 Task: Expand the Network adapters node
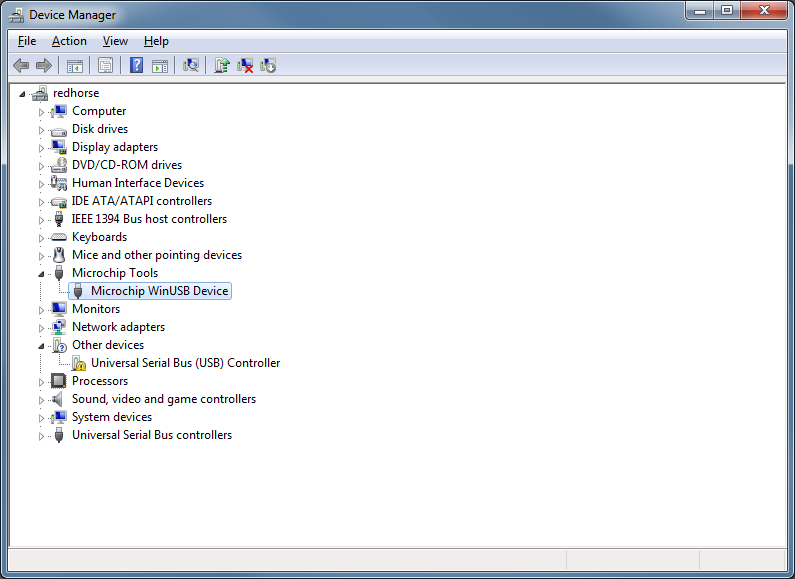(42, 327)
